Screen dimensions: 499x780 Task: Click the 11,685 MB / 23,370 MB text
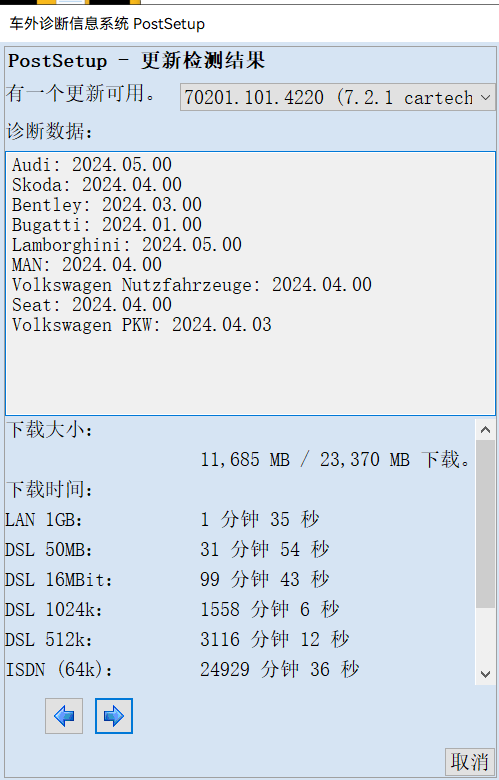(x=305, y=460)
